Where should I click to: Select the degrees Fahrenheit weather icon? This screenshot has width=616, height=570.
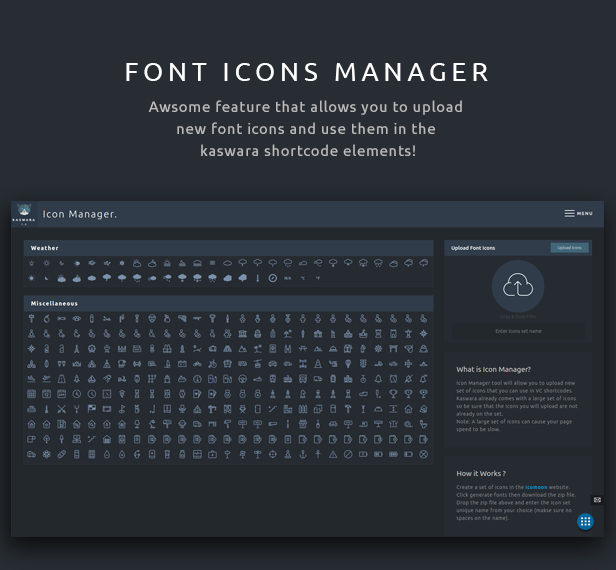(318, 278)
